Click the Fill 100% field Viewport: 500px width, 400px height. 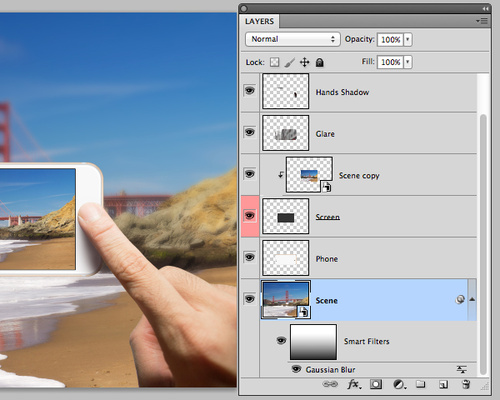[390, 62]
